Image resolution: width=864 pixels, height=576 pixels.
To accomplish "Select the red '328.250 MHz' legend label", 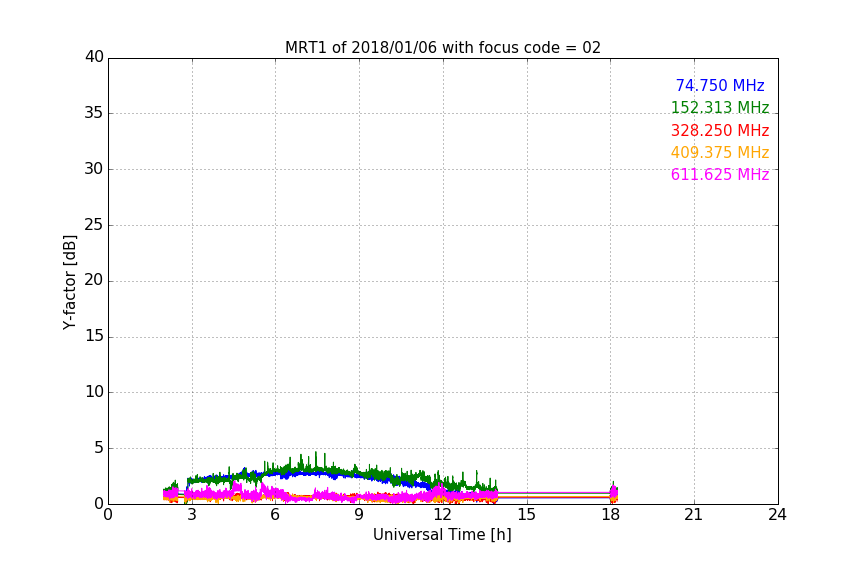I will (x=720, y=131).
